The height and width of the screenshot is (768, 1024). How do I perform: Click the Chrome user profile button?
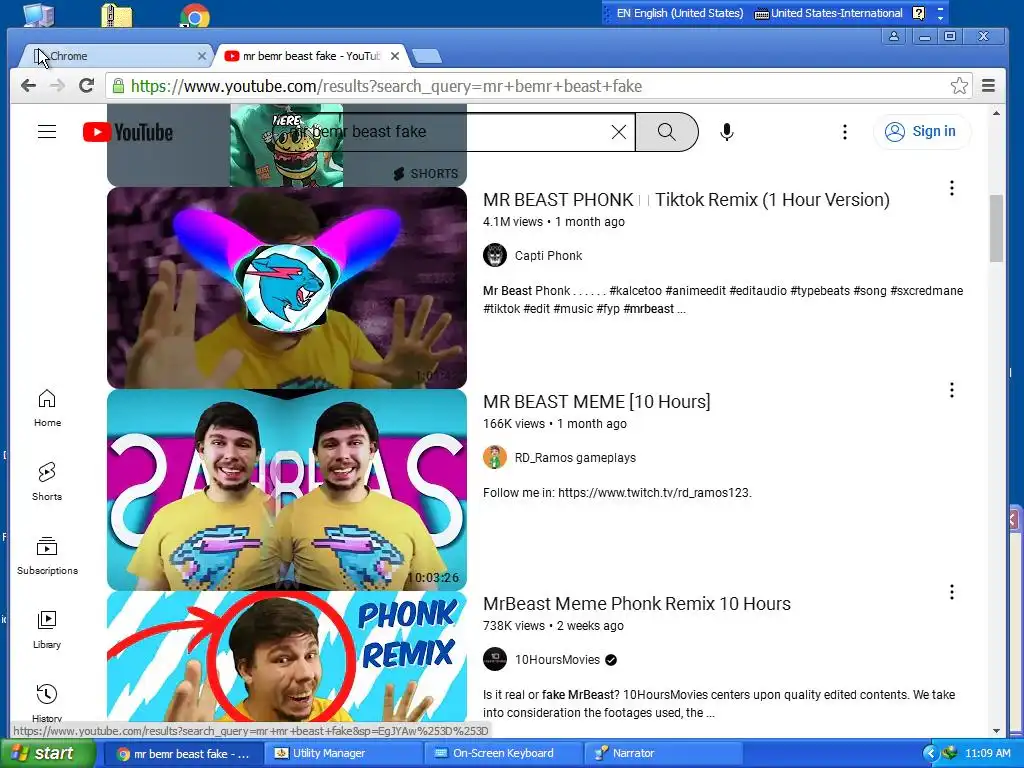(893, 37)
